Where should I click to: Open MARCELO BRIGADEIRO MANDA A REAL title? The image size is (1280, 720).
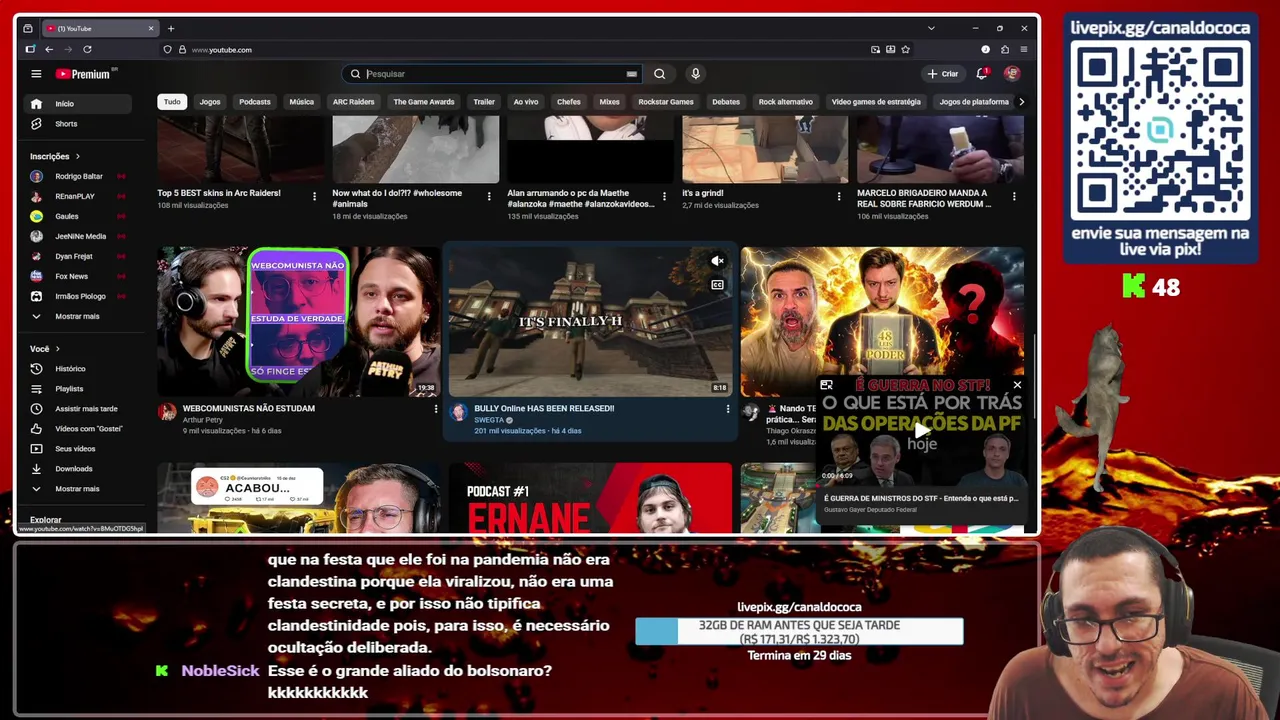pos(923,198)
